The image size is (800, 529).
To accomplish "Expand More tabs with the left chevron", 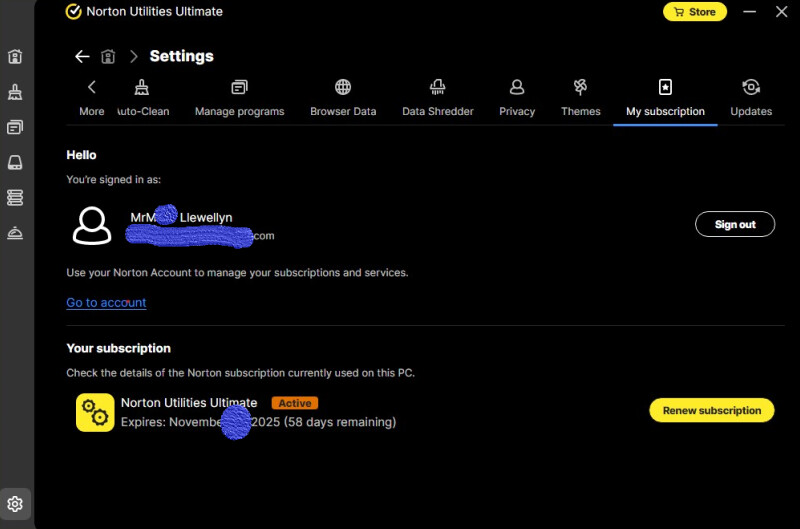I will pyautogui.click(x=92, y=98).
